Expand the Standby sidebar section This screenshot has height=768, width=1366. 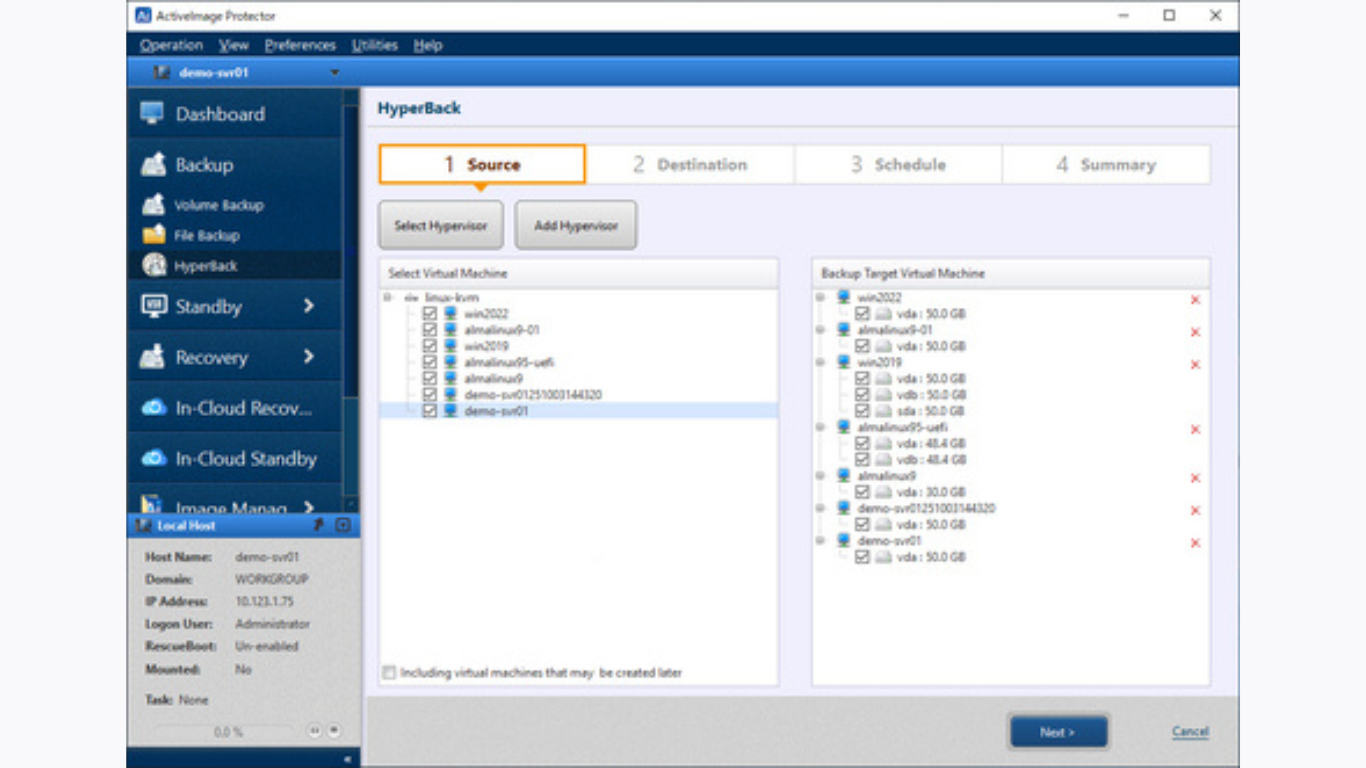coord(308,307)
